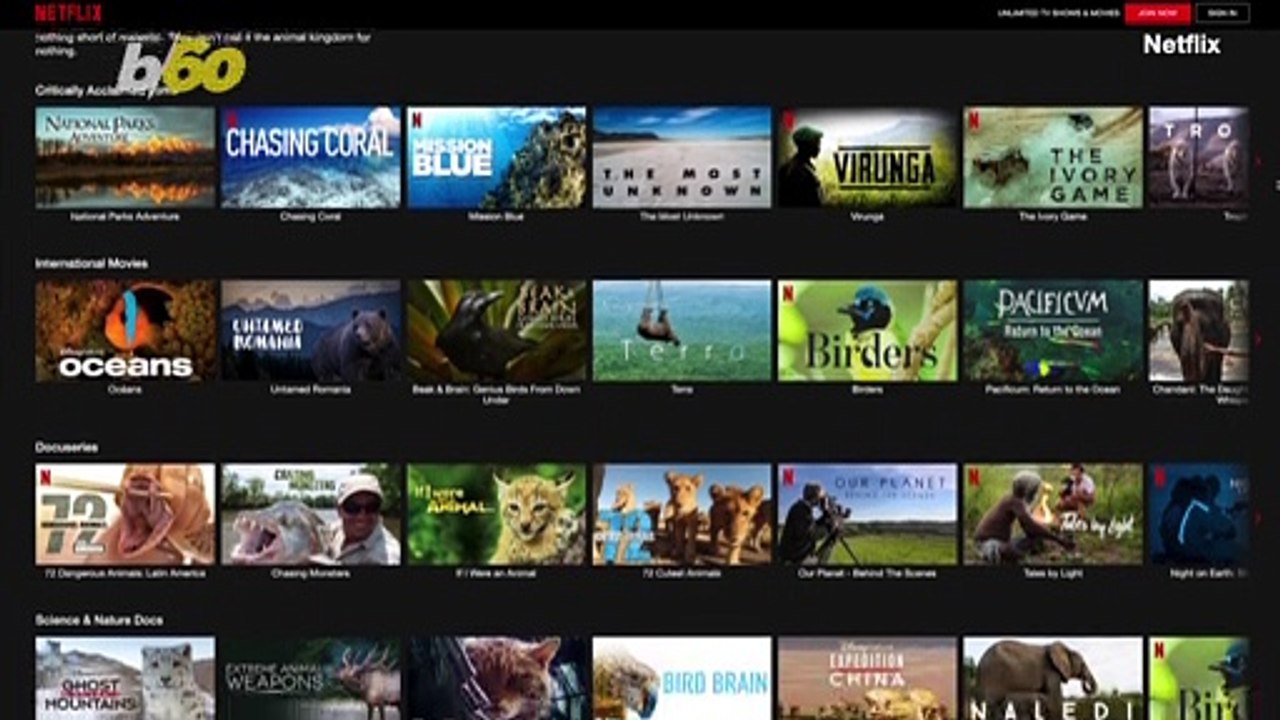The height and width of the screenshot is (720, 1280).
Task: Open The Ivory Game thumbnail
Action: (1053, 157)
